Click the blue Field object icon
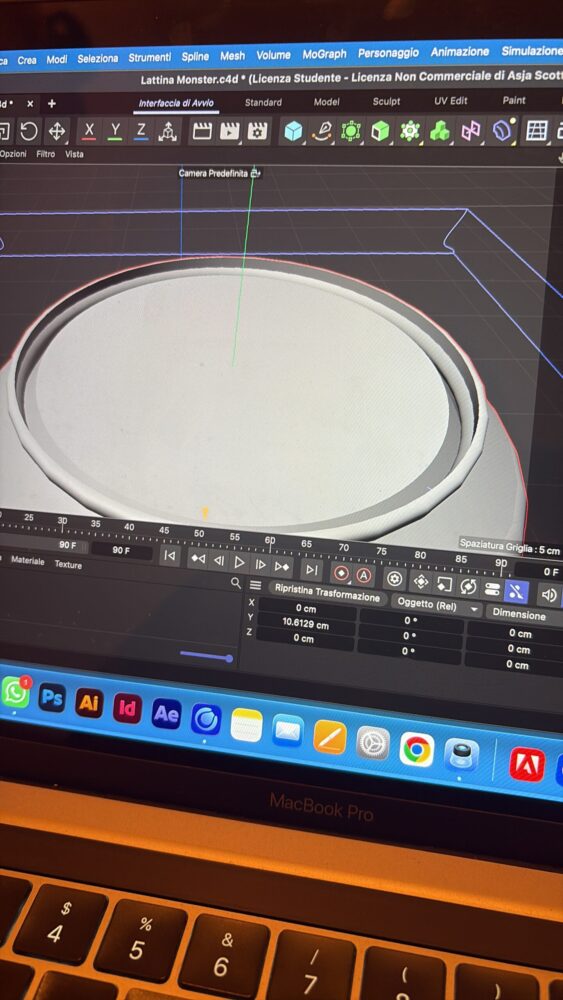 coord(503,130)
